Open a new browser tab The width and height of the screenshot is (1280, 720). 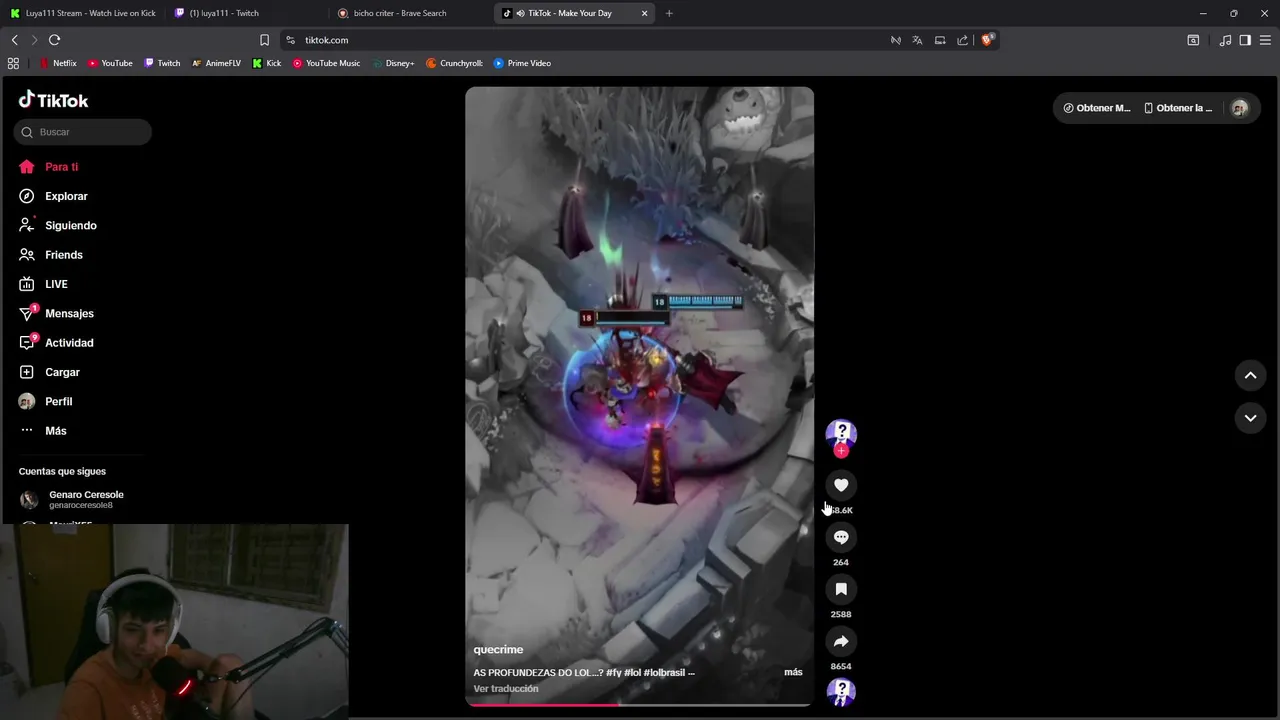669,13
